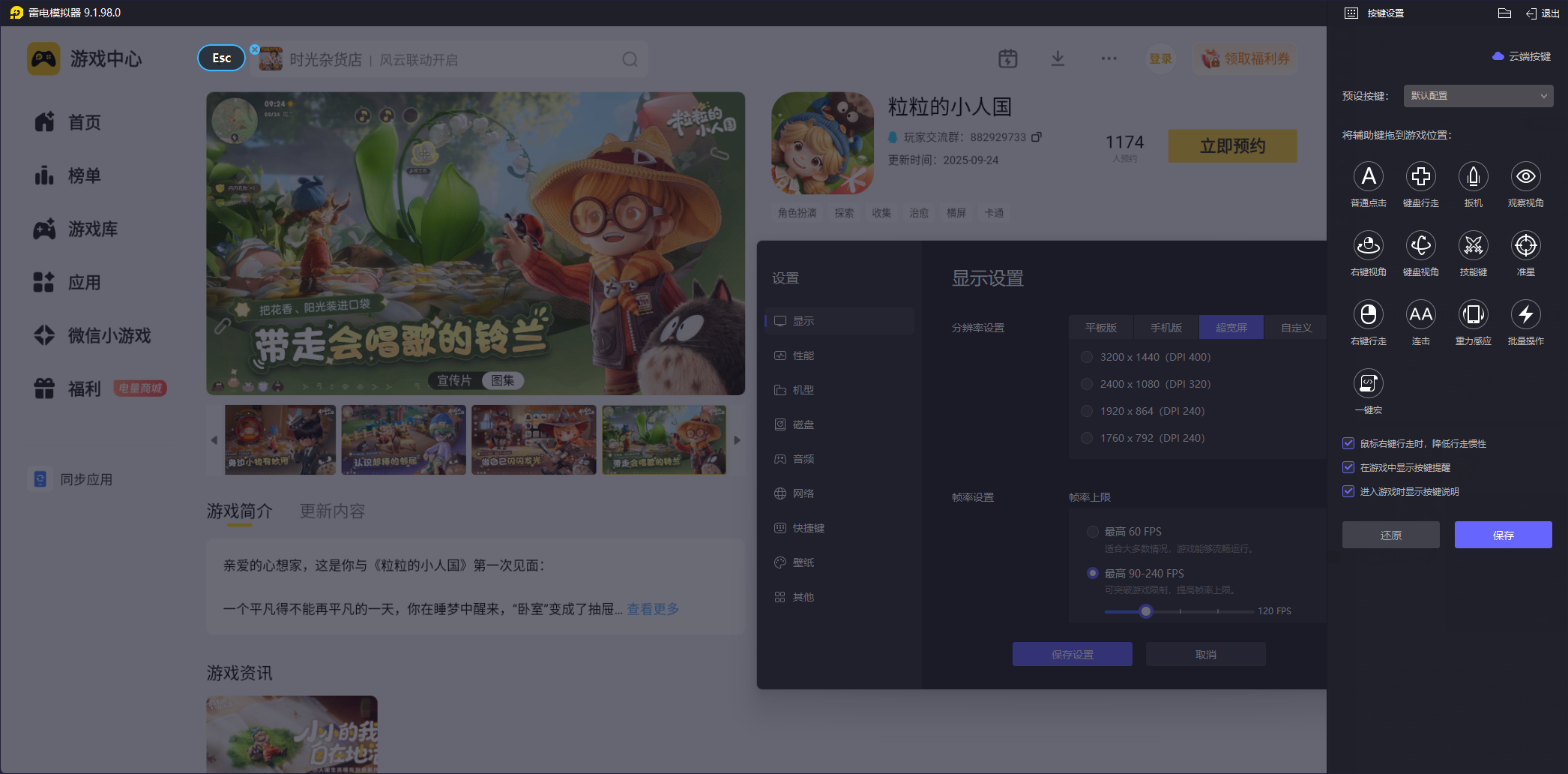Screen dimensions: 1568x774
Task: Open the 查看更多 link
Action: click(653, 609)
